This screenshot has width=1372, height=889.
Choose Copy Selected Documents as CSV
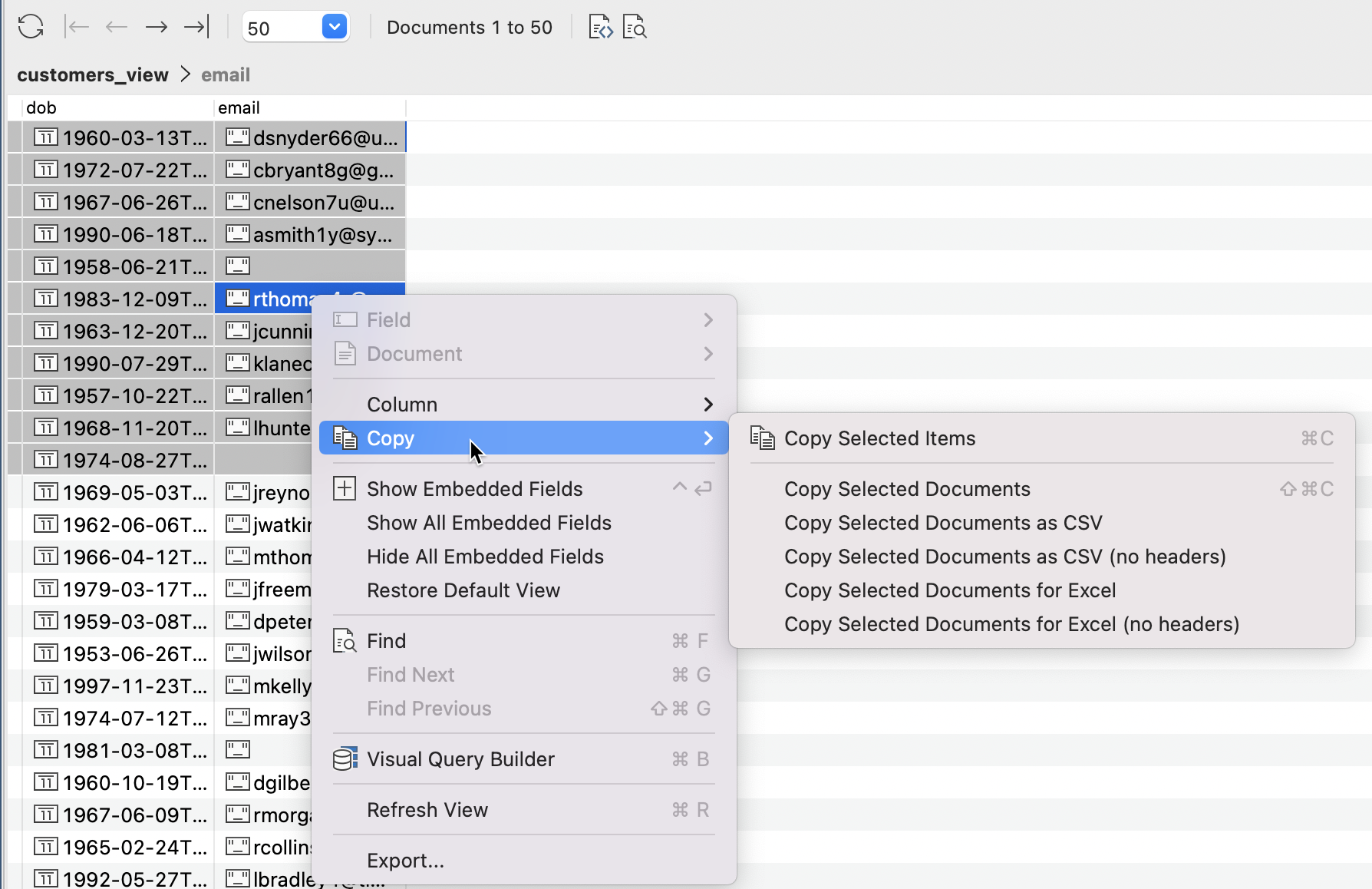click(942, 522)
